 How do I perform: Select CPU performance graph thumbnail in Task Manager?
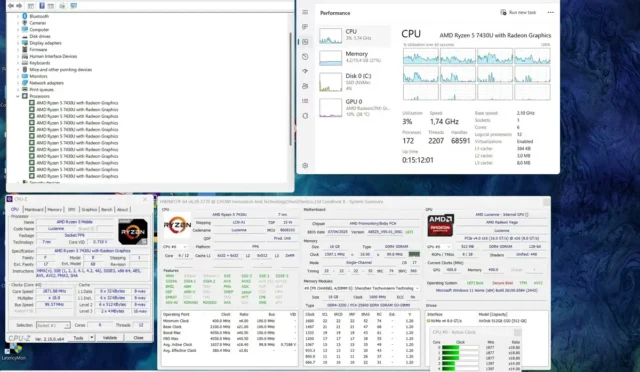click(x=330, y=36)
